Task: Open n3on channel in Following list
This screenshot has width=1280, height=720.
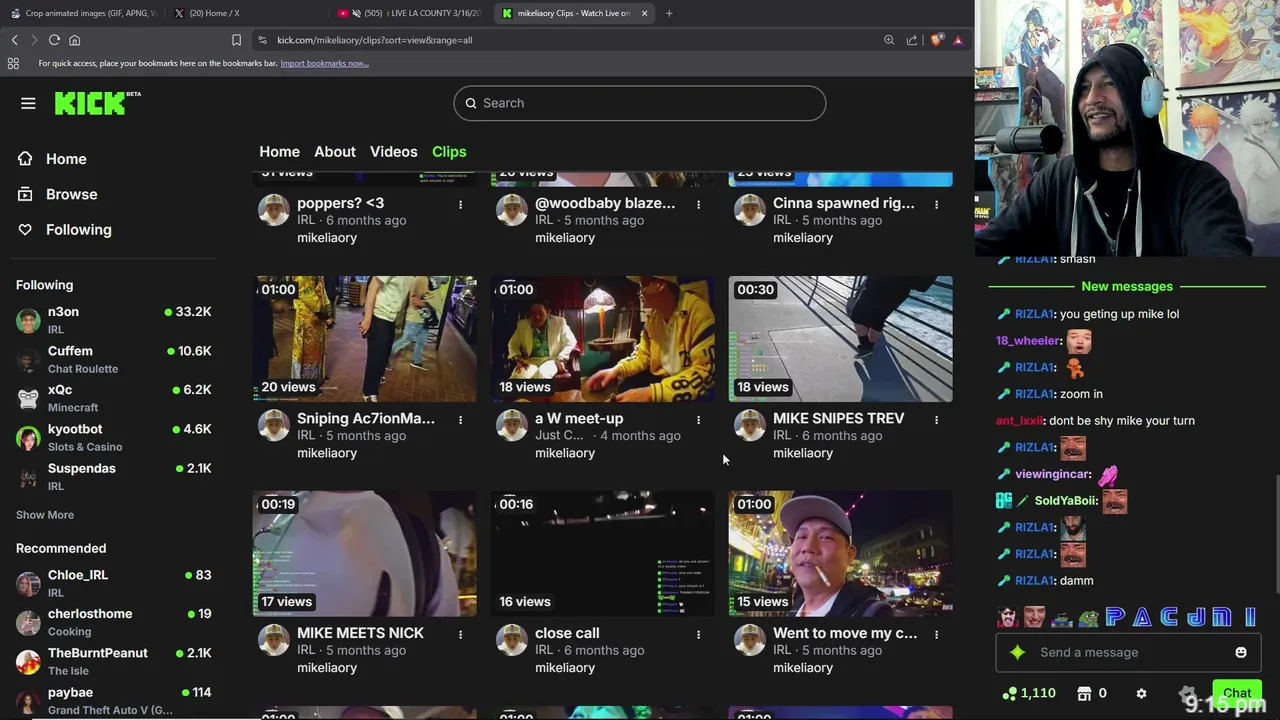Action: coord(114,320)
